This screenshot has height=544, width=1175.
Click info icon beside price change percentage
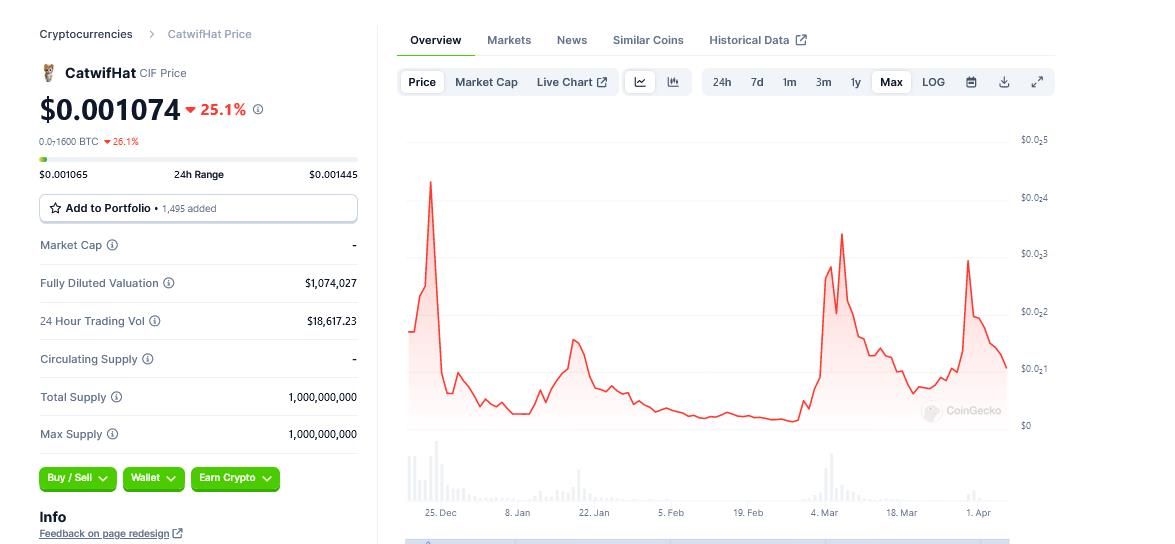point(258,109)
